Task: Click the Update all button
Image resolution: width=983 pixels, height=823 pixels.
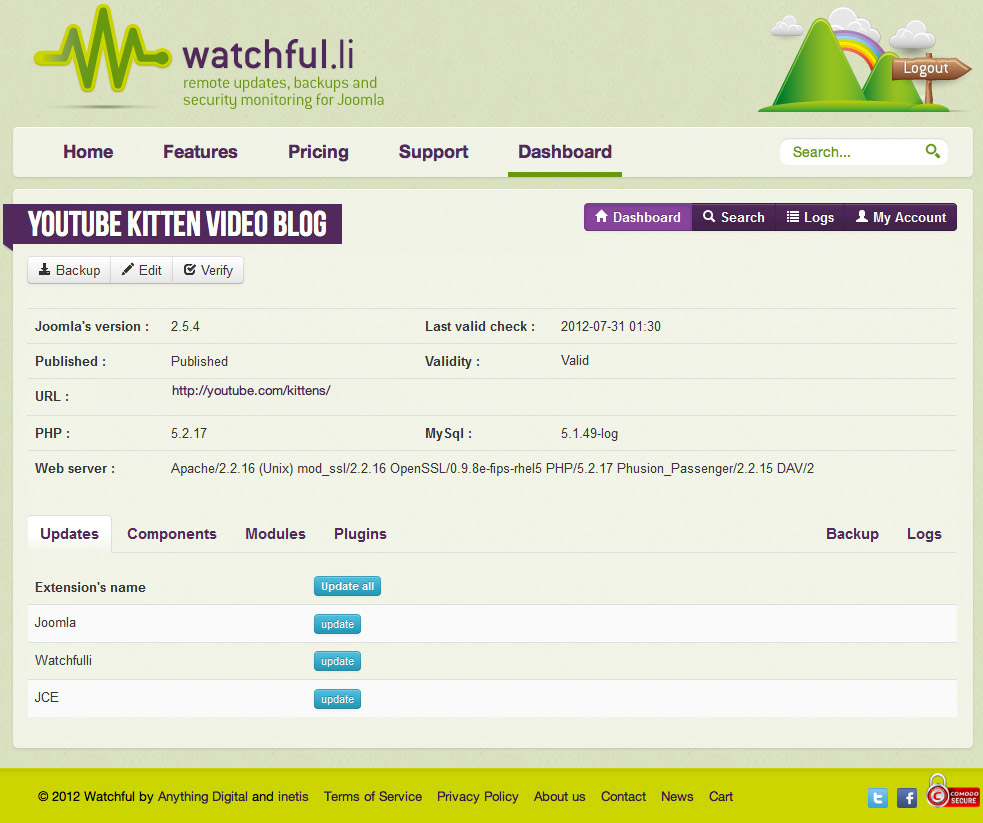Action: 347,586
